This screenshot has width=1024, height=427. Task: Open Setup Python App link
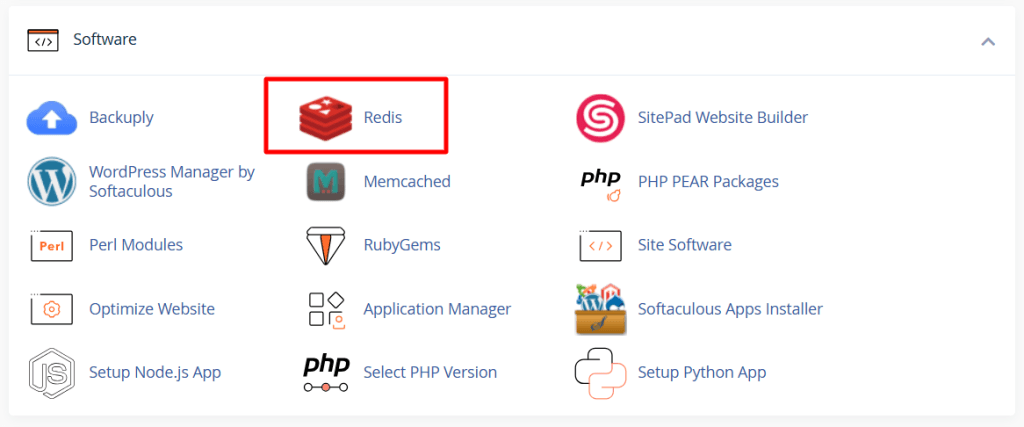pyautogui.click(x=702, y=373)
